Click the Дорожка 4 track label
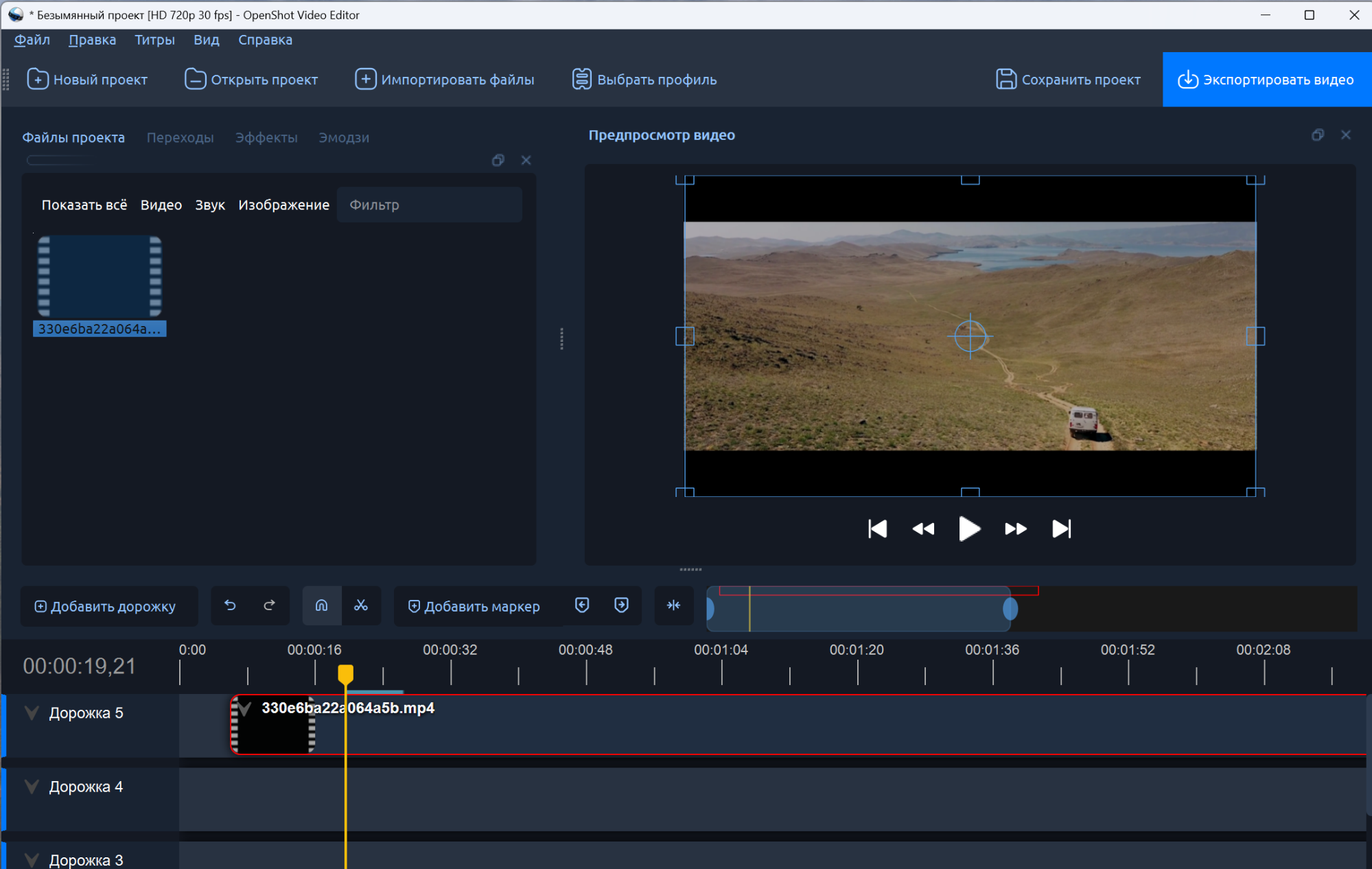 pyautogui.click(x=86, y=787)
